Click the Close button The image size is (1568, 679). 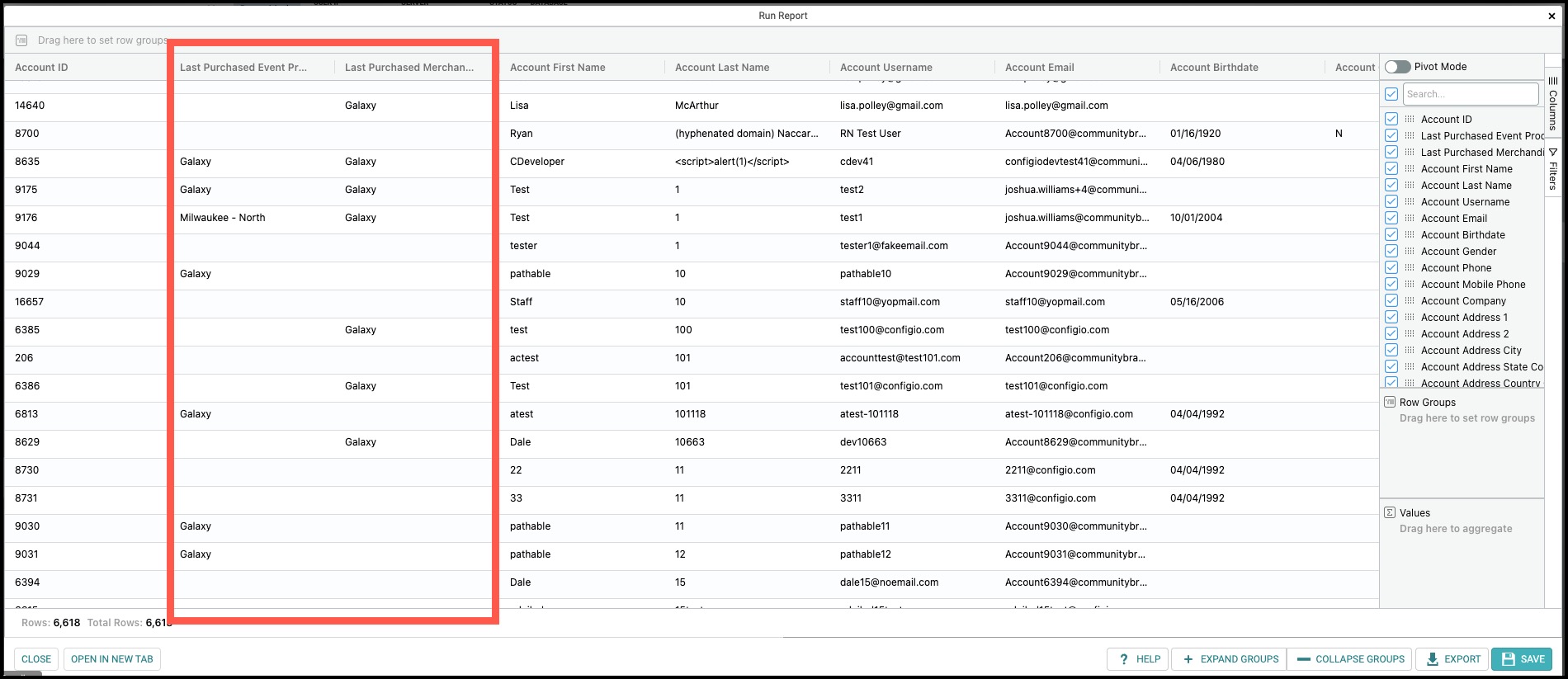(36, 659)
